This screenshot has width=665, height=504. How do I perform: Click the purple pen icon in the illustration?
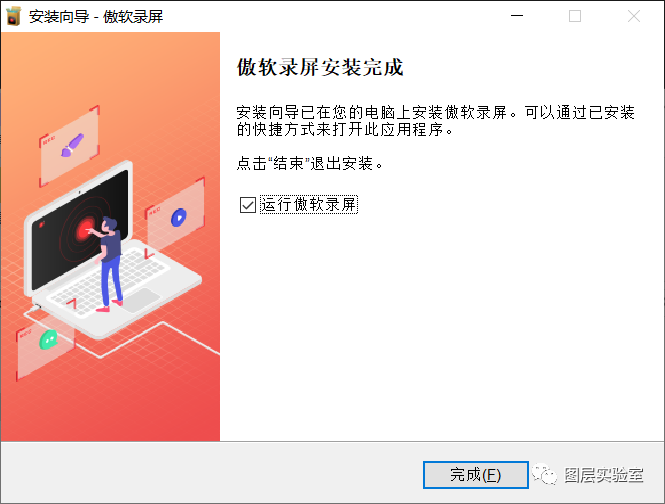click(72, 145)
